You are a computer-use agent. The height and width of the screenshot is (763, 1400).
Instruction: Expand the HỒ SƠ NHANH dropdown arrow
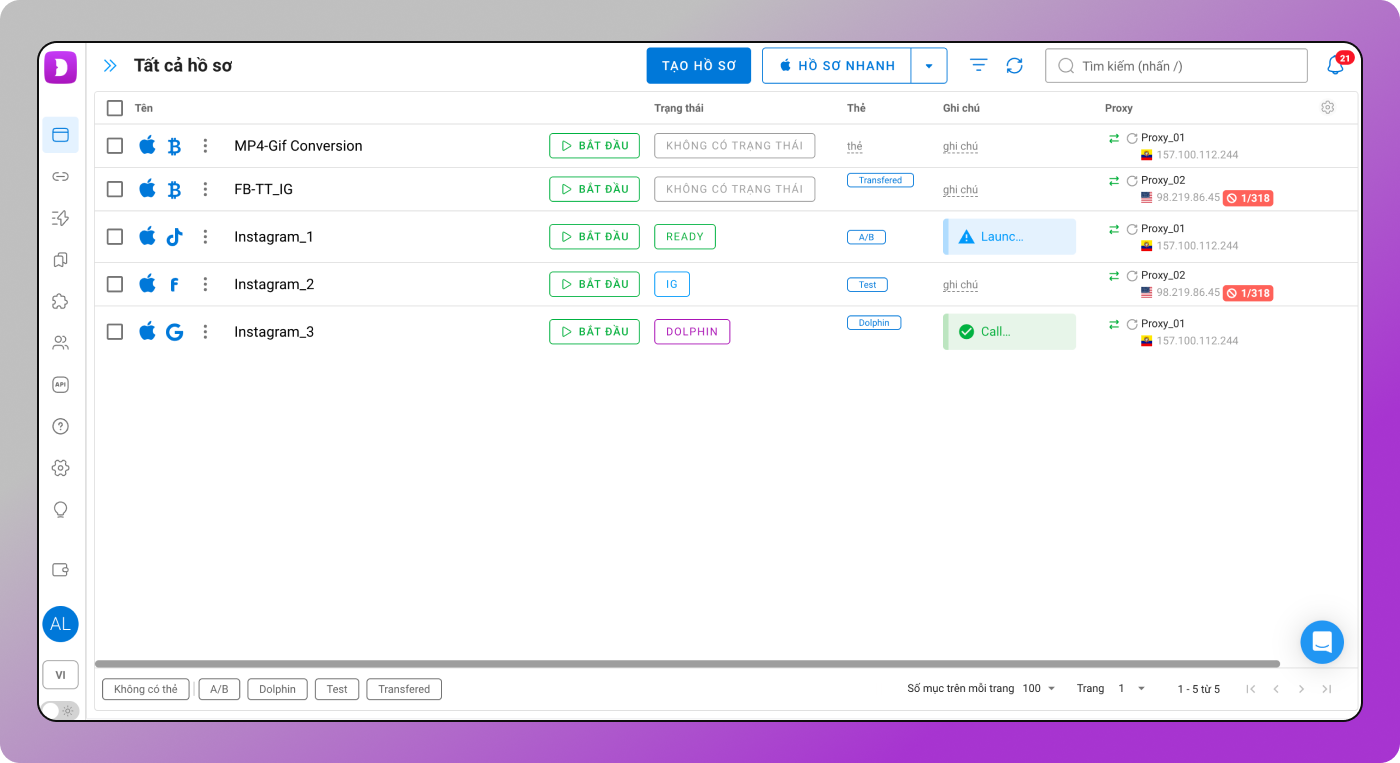[929, 66]
